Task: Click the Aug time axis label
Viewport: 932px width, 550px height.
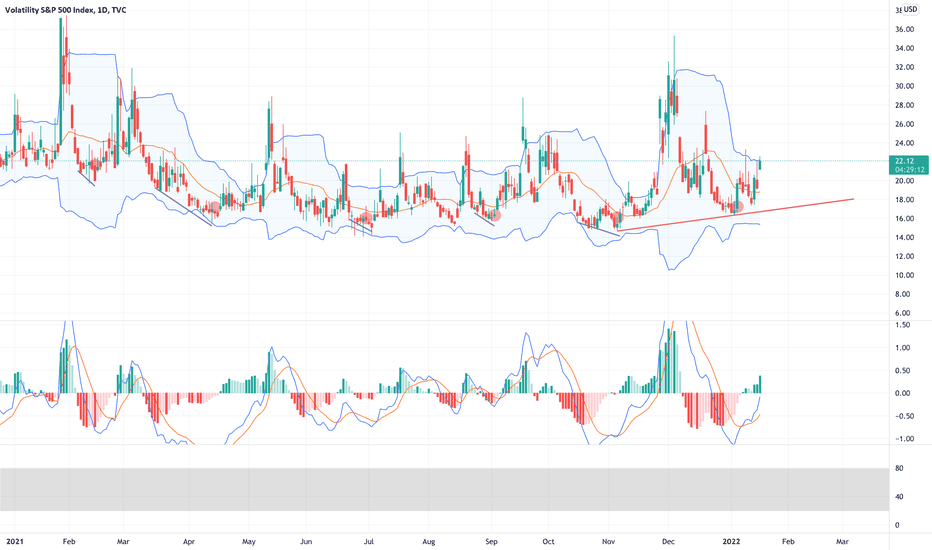Action: (x=429, y=542)
